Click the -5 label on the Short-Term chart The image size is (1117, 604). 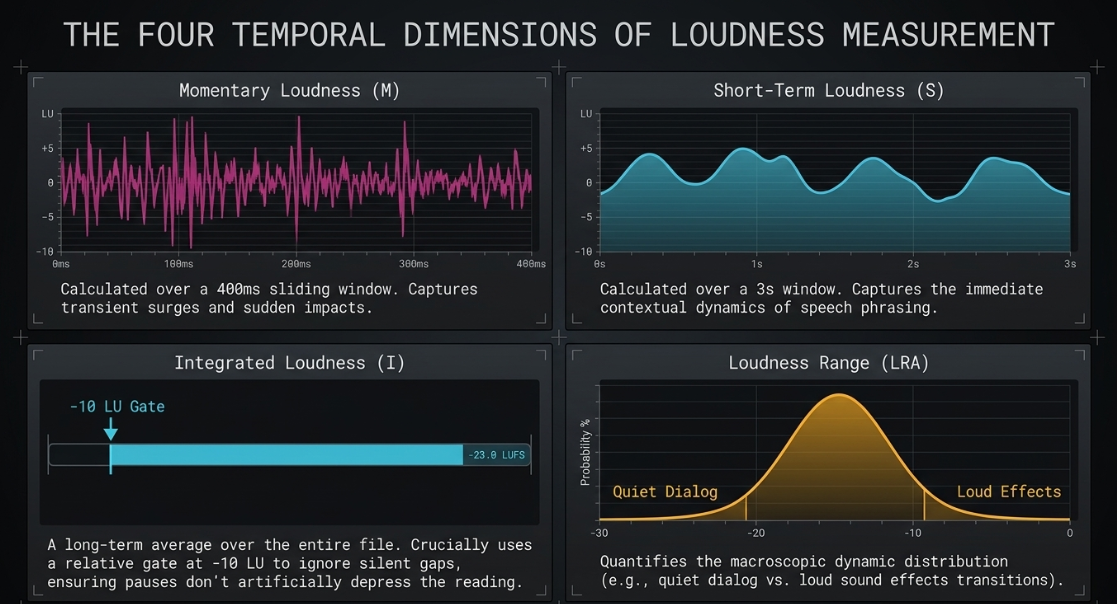(586, 217)
